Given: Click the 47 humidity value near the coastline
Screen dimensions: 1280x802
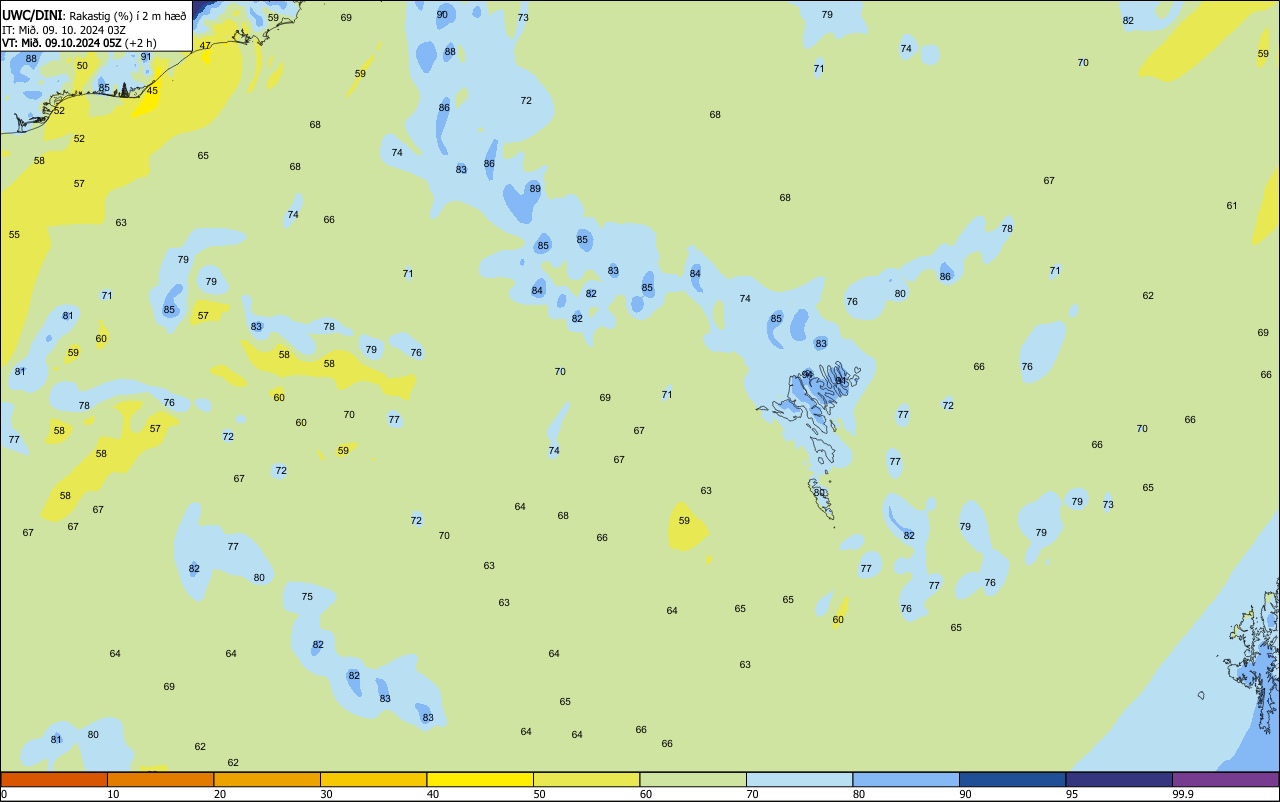Looking at the screenshot, I should click(205, 46).
